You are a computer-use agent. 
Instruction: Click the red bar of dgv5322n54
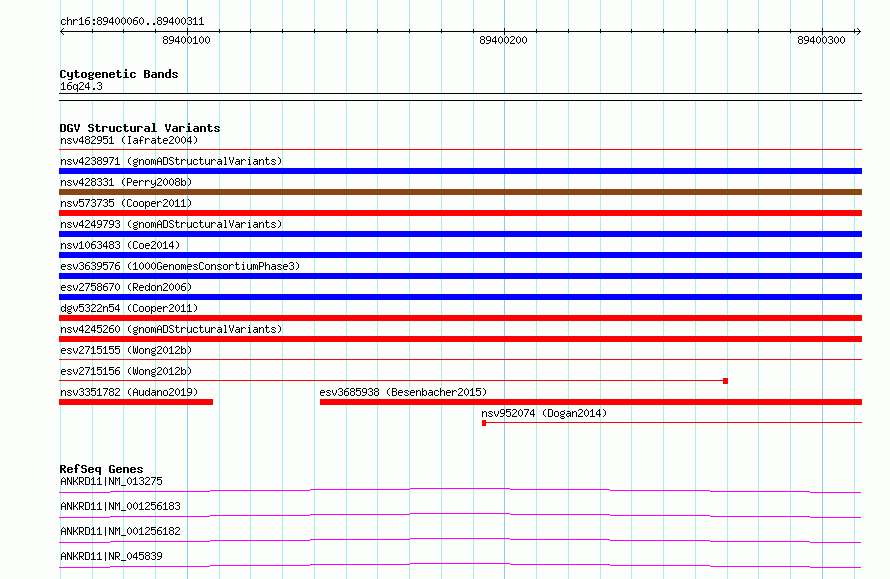click(x=460, y=318)
